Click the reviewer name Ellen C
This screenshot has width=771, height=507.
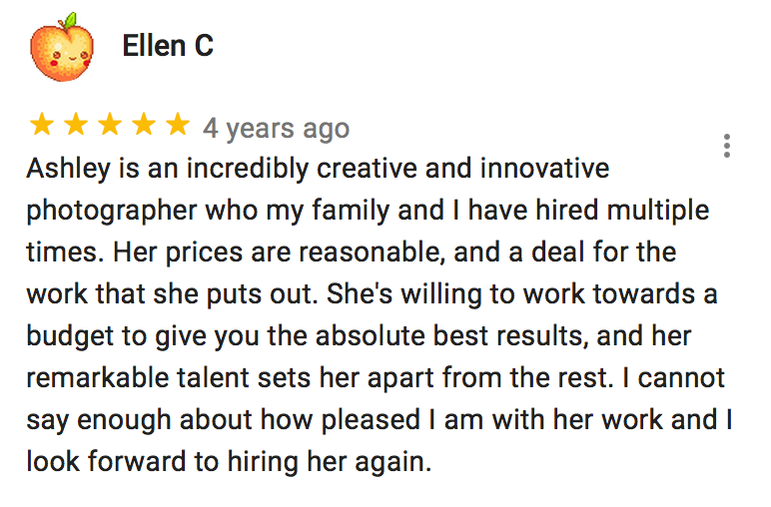[168, 46]
